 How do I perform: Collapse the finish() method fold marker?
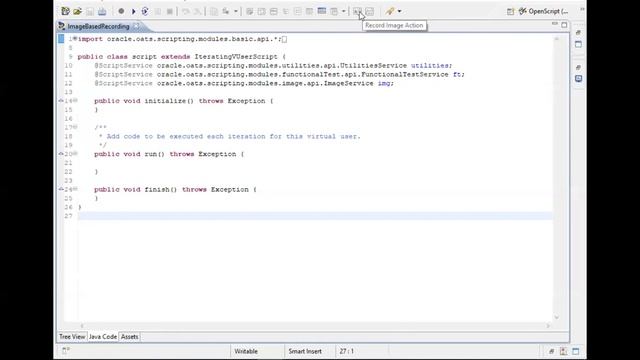pyautogui.click(x=75, y=189)
